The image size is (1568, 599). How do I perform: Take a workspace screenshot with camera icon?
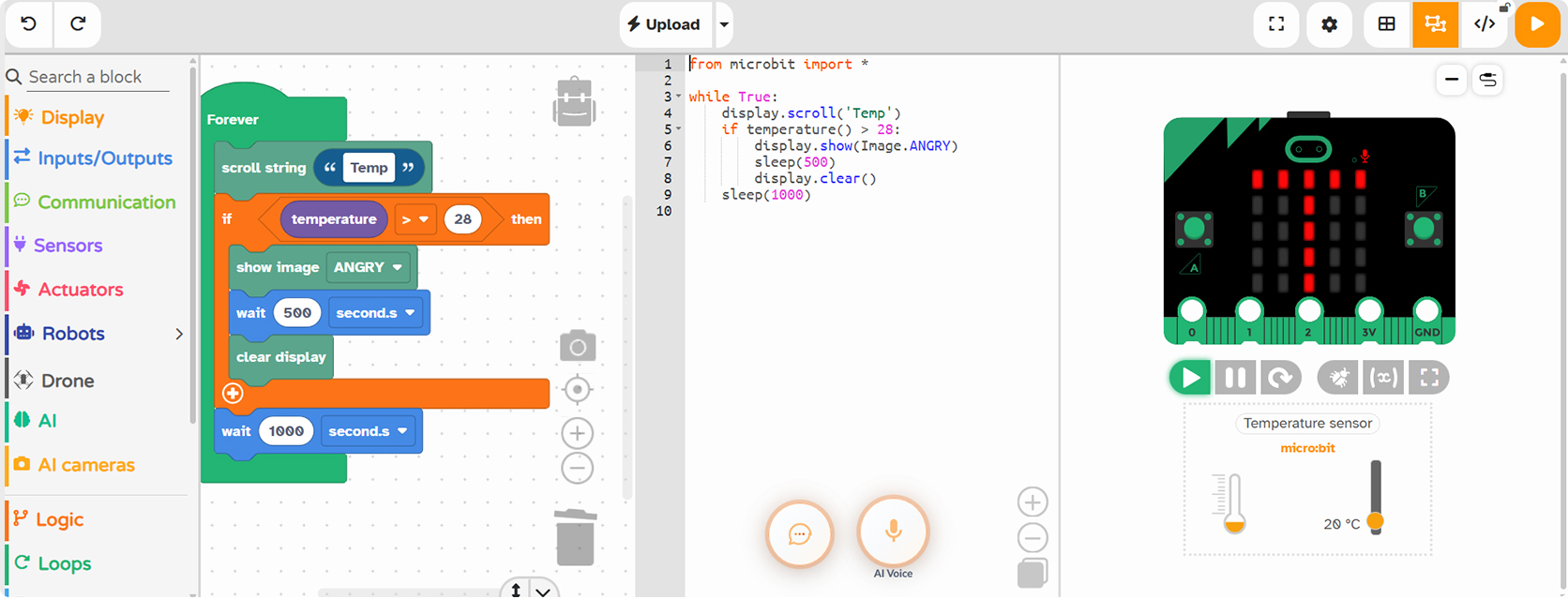click(578, 346)
